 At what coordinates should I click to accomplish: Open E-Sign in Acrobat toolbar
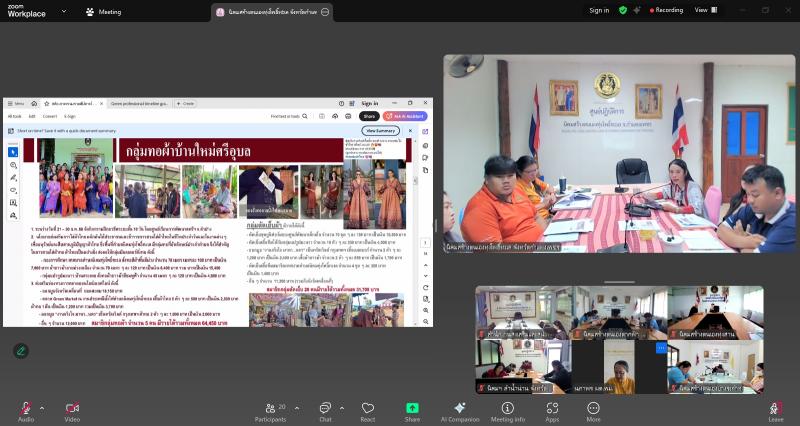point(69,116)
